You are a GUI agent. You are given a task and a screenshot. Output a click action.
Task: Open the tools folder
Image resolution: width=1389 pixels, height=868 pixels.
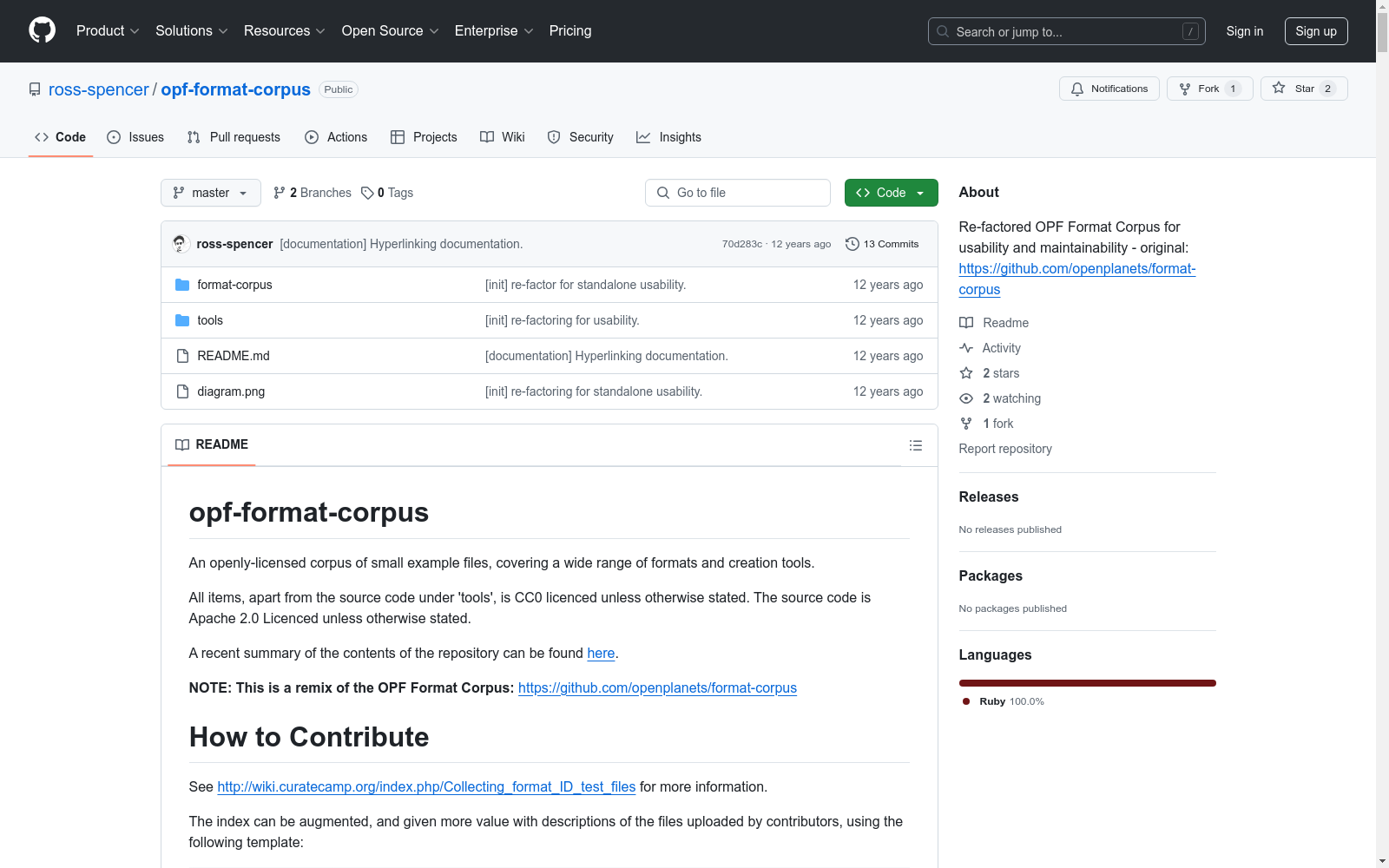click(210, 320)
